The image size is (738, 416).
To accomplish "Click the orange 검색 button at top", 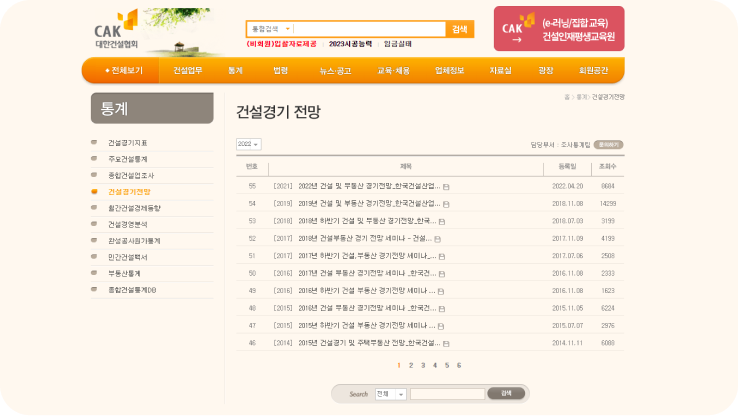I will click(460, 29).
